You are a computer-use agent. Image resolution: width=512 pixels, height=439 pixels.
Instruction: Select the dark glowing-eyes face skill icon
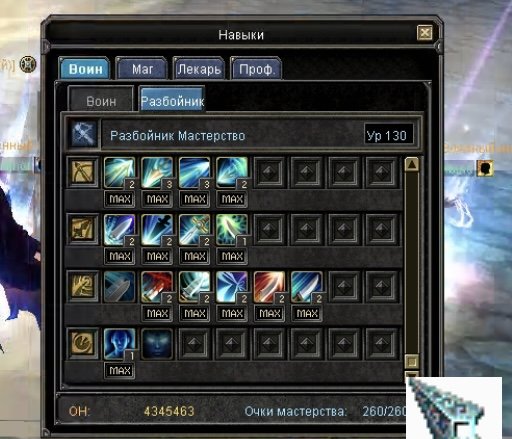tap(157, 344)
